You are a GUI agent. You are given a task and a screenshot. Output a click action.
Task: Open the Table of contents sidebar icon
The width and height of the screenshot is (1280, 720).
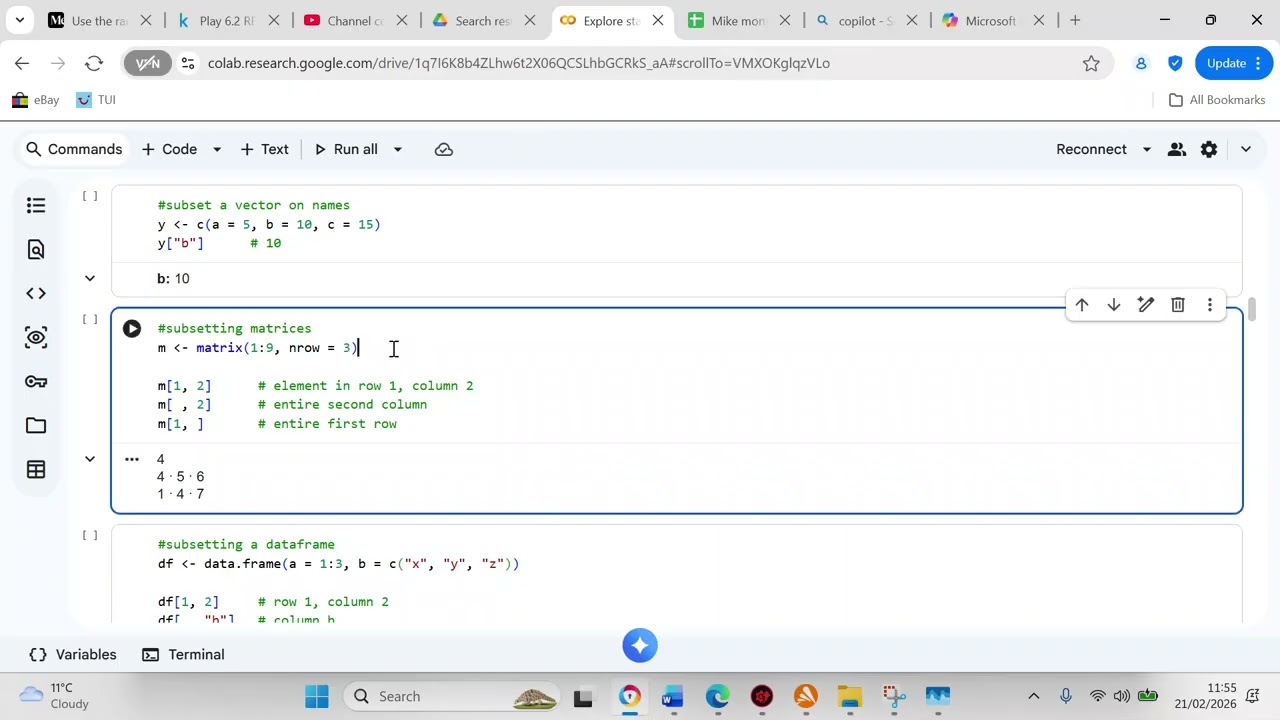point(36,205)
